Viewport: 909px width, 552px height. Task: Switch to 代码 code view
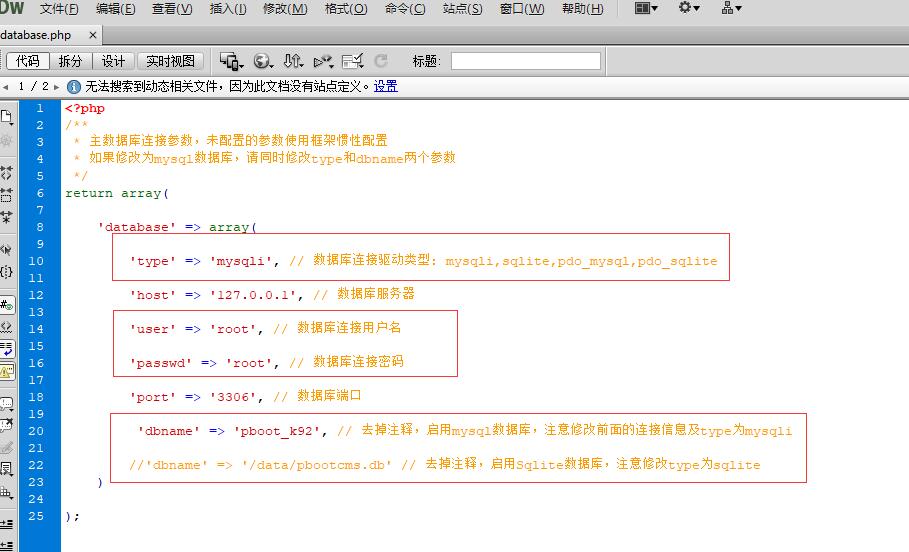tap(27, 61)
